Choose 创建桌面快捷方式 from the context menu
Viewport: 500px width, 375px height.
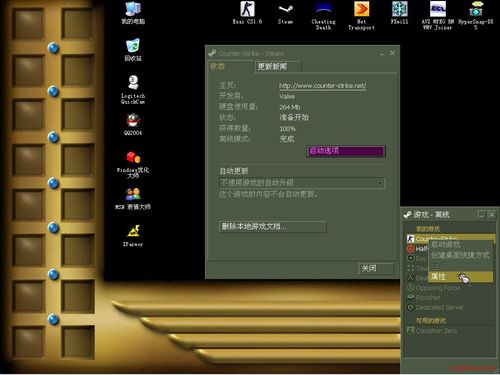tap(460, 255)
